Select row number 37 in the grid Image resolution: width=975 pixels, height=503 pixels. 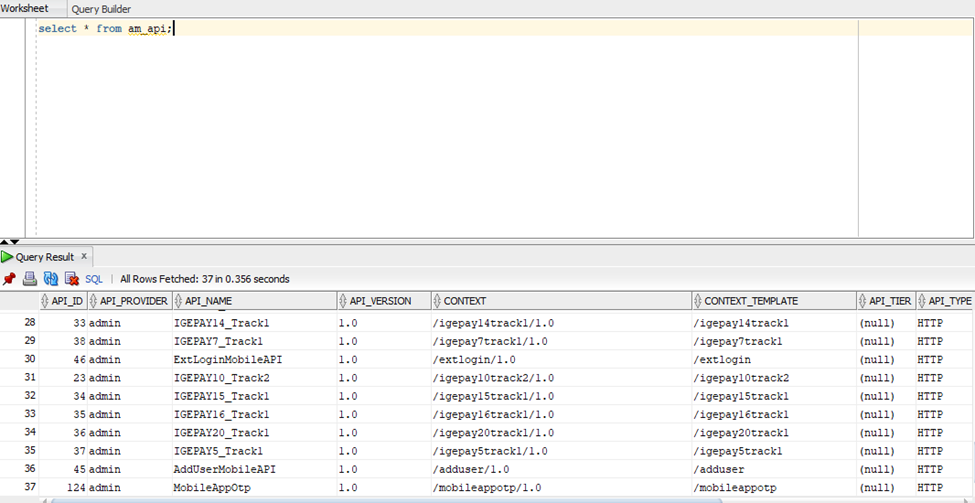point(29,487)
